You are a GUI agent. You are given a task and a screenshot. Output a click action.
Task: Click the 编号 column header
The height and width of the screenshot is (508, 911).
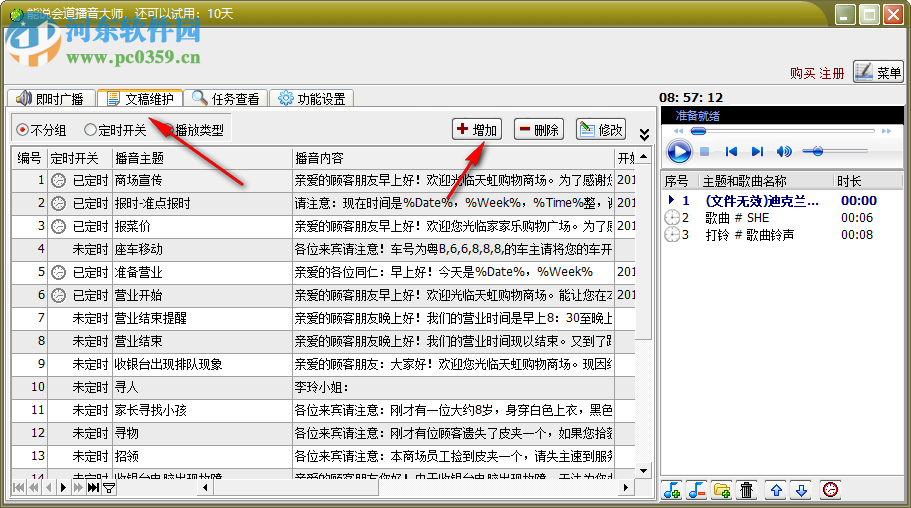tap(29, 158)
